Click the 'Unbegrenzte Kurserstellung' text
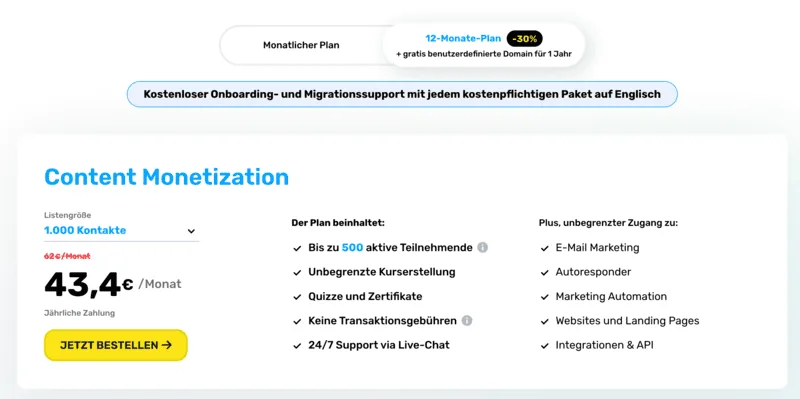 pos(382,272)
